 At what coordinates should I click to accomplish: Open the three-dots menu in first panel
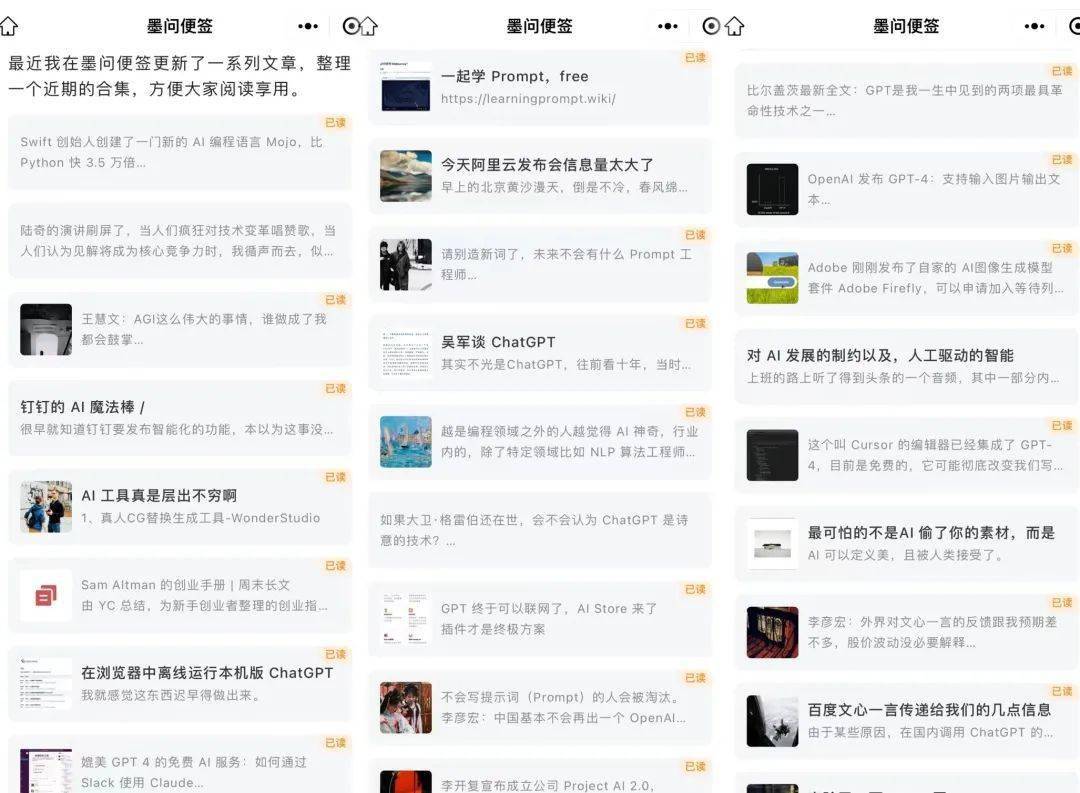click(x=308, y=26)
